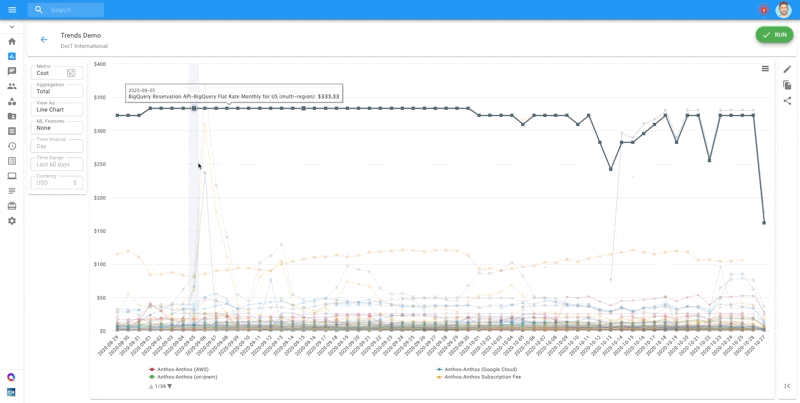Viewport: 800px width, 403px height.
Task: Open the Currency USD dropdown
Action: coord(57,183)
